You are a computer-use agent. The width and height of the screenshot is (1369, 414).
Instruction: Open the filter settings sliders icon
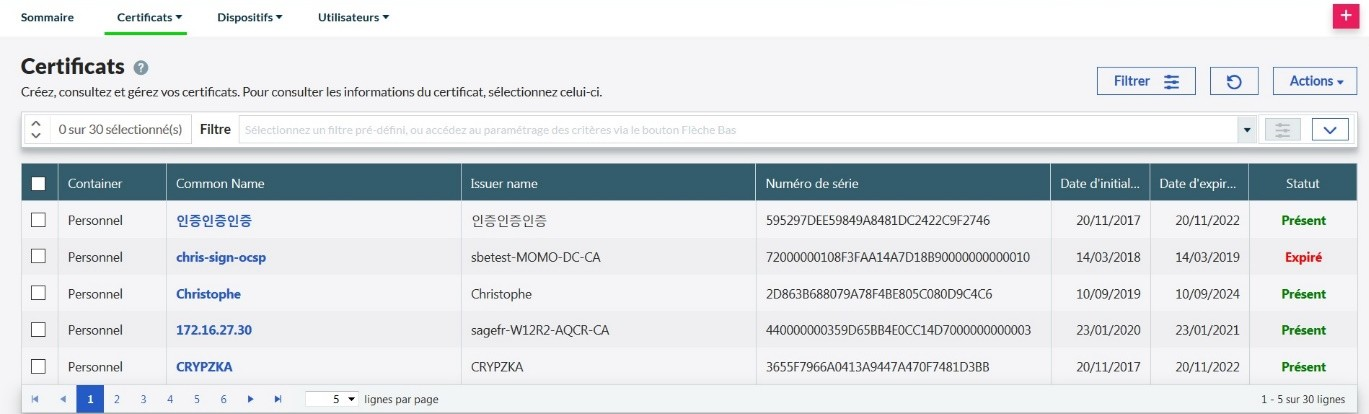(x=1282, y=130)
